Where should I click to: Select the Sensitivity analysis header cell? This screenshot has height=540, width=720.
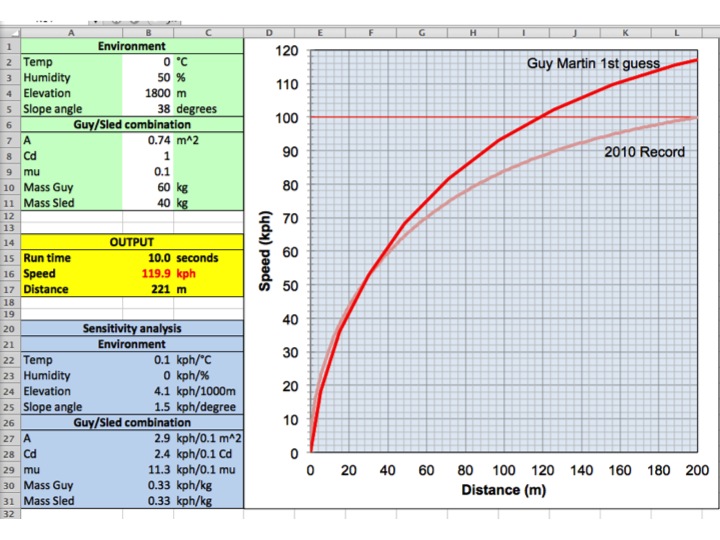pyautogui.click(x=131, y=328)
